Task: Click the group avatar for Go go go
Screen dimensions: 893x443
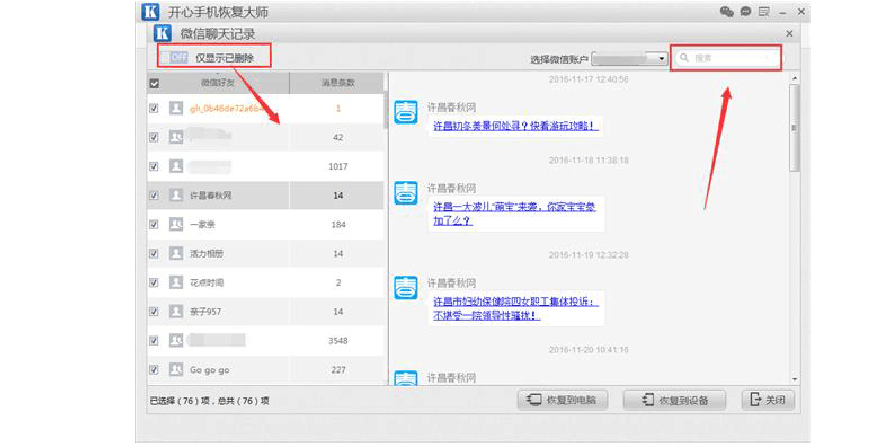Action: [x=175, y=370]
